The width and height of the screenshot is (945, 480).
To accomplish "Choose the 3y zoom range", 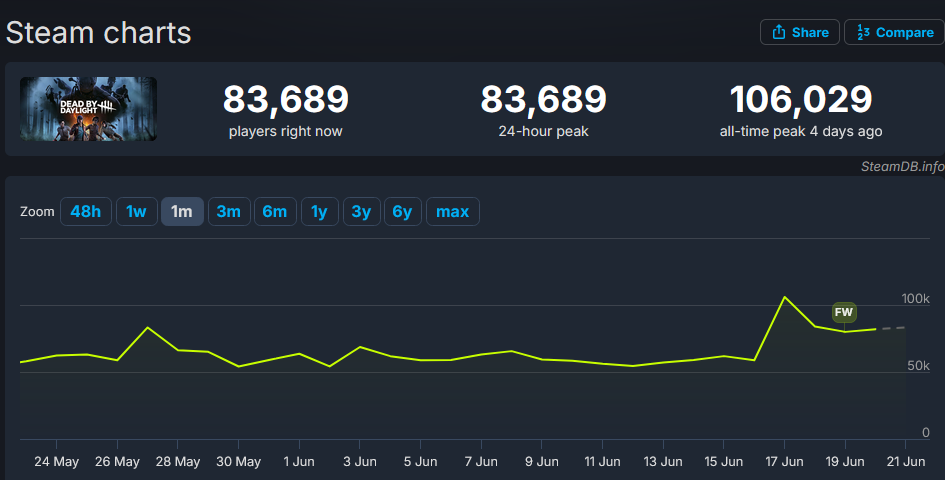I will pyautogui.click(x=362, y=212).
